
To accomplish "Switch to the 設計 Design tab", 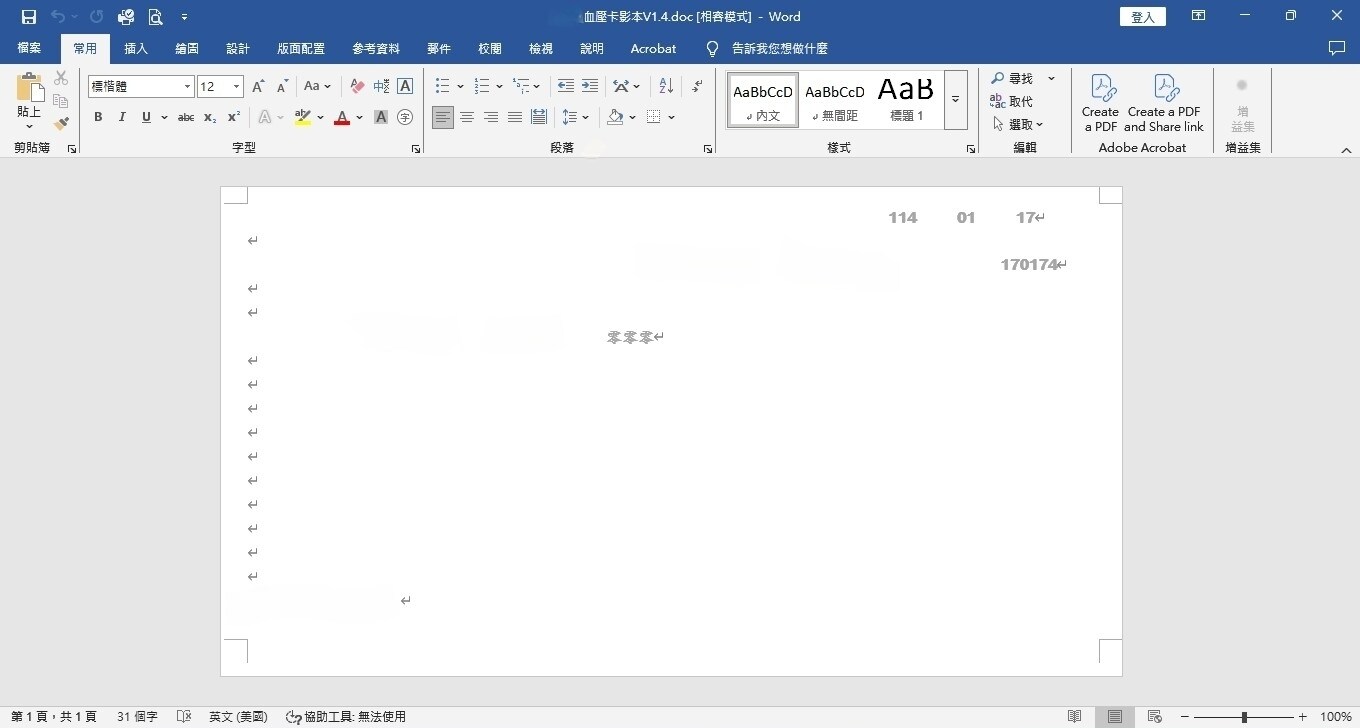I will (x=238, y=48).
